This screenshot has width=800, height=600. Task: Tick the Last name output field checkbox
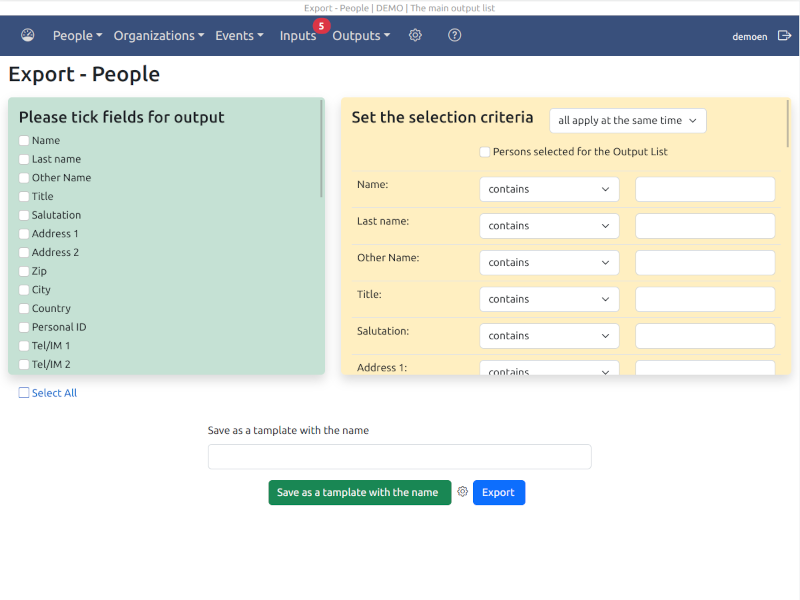pyautogui.click(x=23, y=159)
